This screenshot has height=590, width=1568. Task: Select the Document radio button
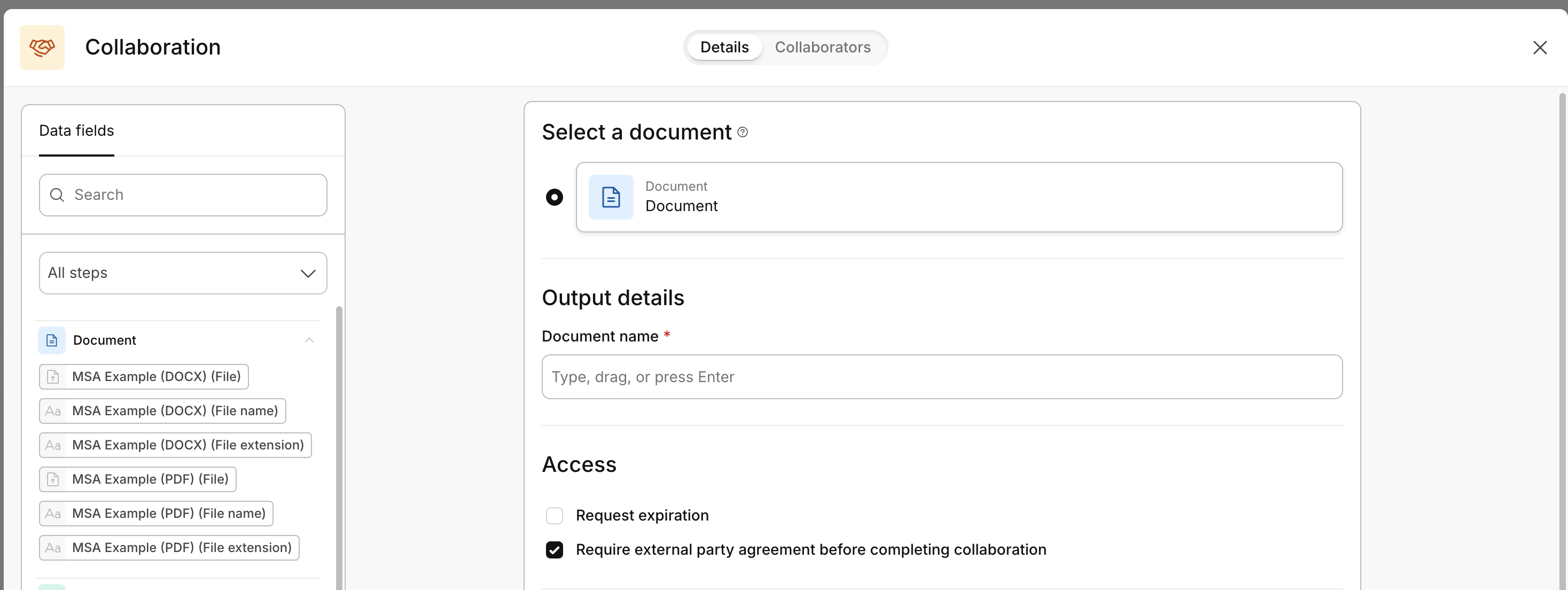(x=554, y=197)
